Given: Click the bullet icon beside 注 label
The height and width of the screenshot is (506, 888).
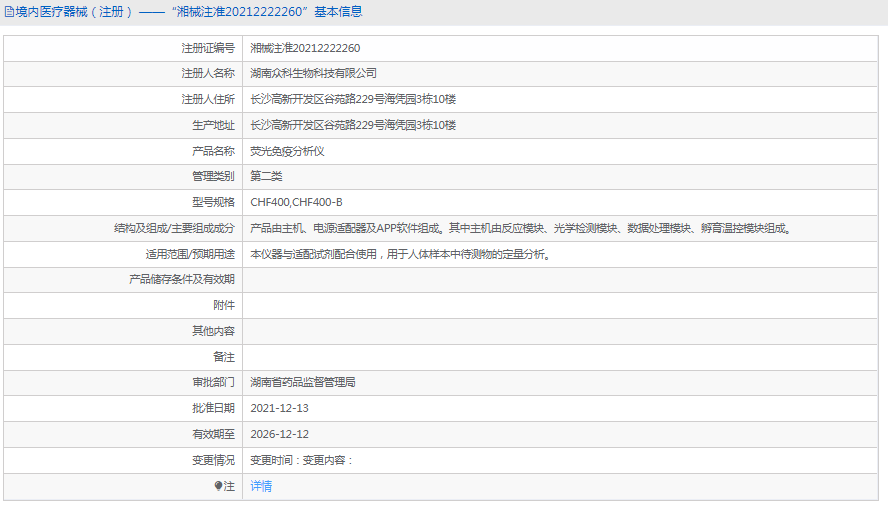Looking at the screenshot, I should click(218, 486).
